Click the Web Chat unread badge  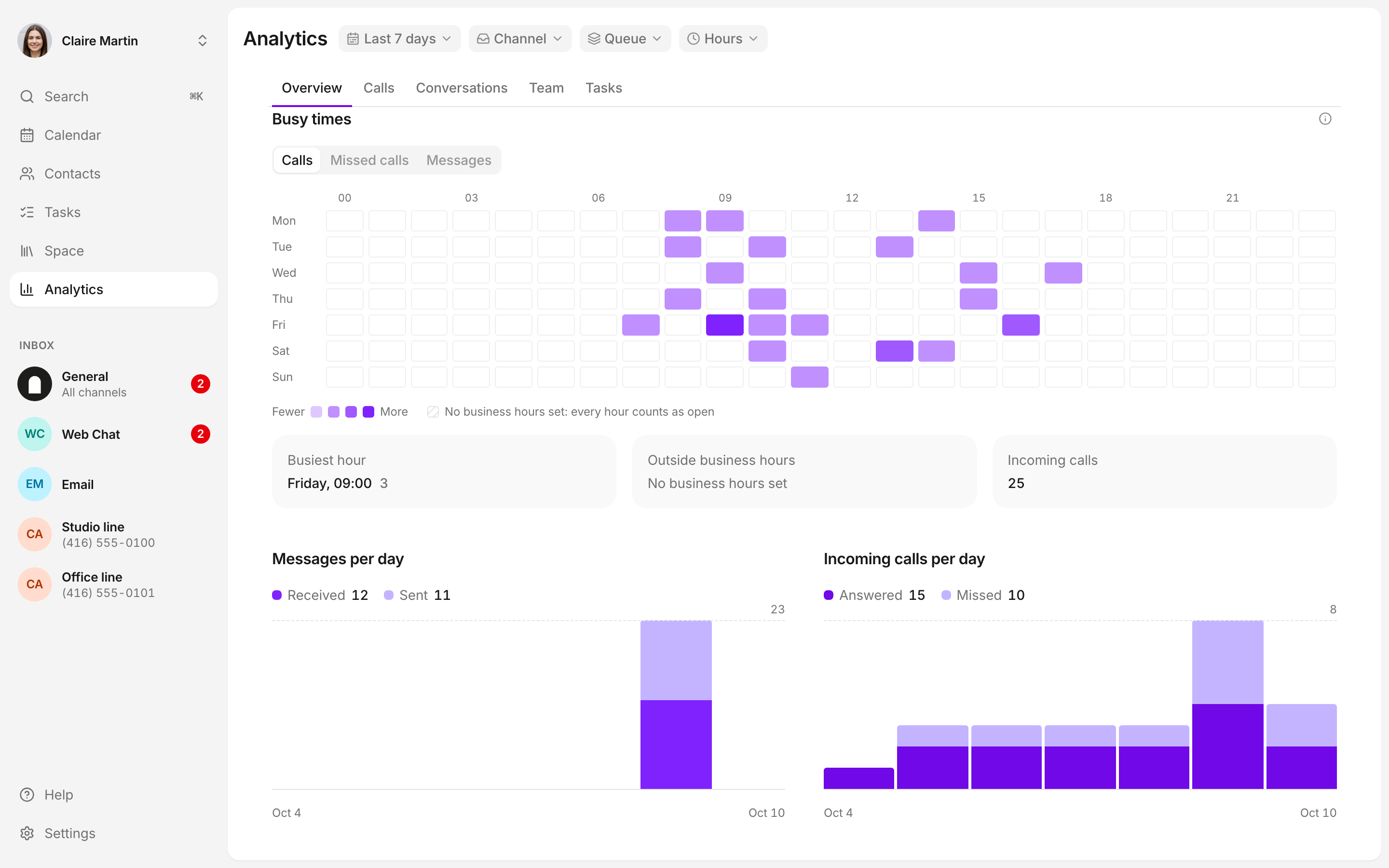click(x=200, y=434)
